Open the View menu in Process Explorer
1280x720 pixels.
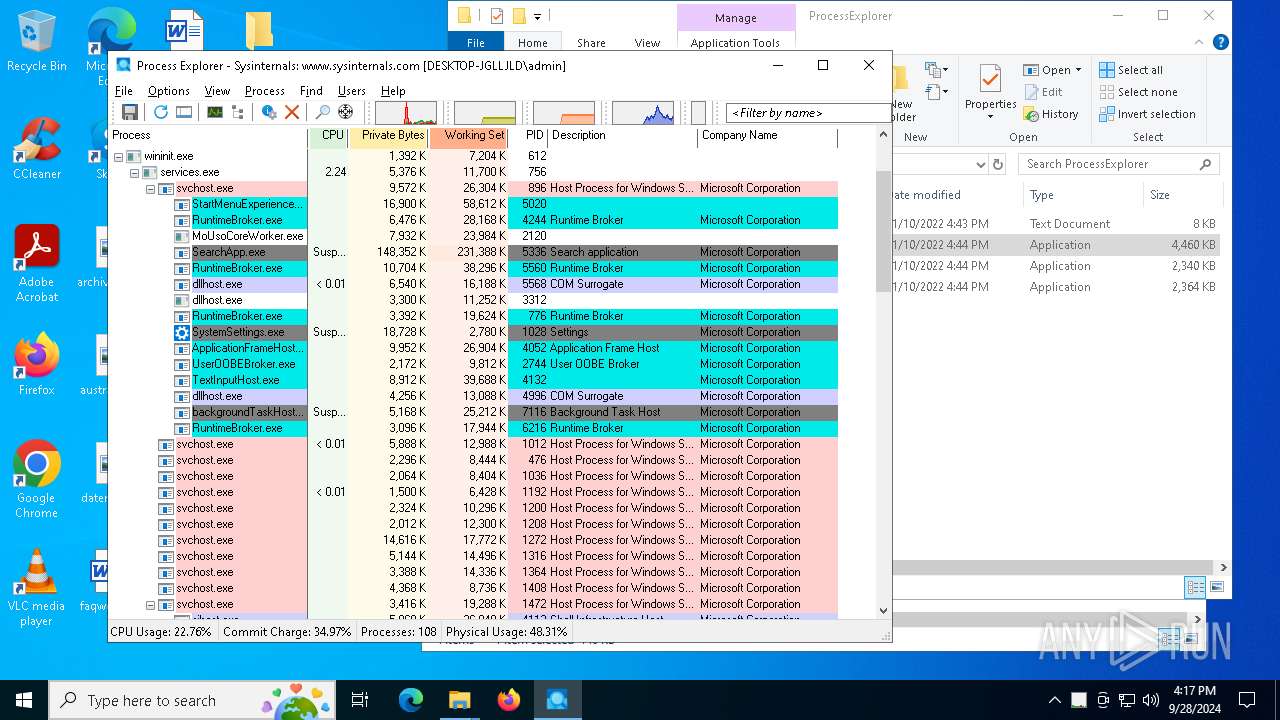click(x=217, y=91)
